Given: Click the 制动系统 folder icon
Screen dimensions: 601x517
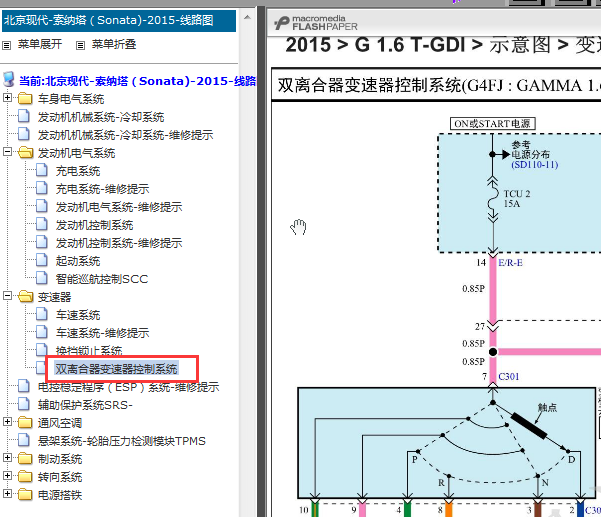Looking at the screenshot, I should (x=25, y=459).
